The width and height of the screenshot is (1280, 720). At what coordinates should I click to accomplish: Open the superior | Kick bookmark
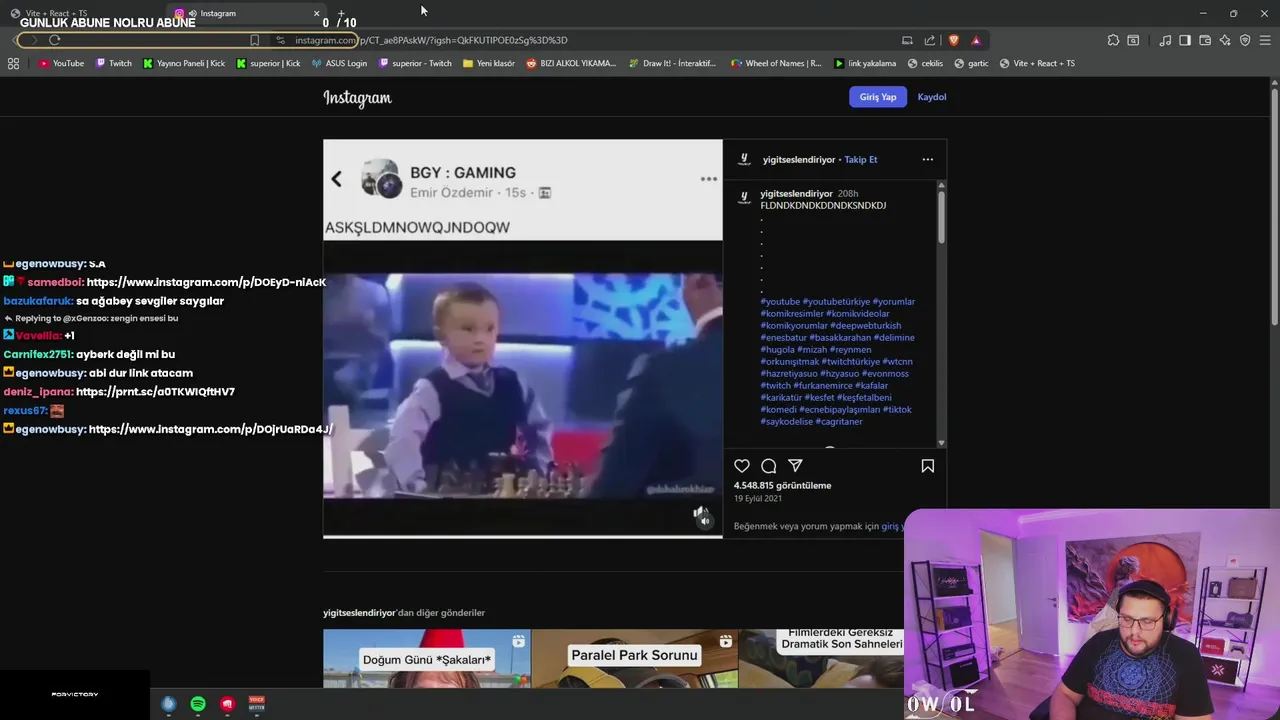coord(268,63)
